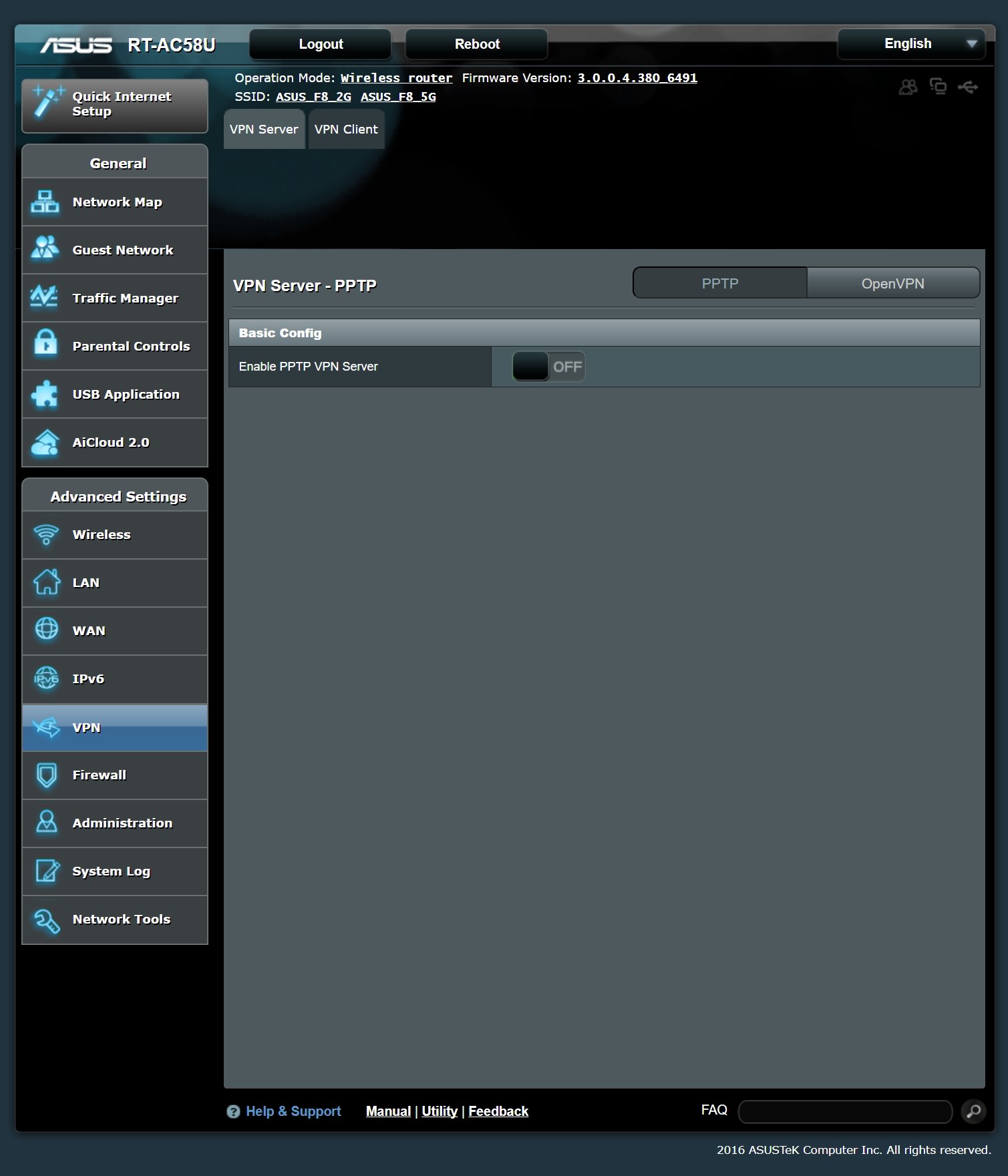Click the AiCloud 2.0 cloud icon
This screenshot has width=1008, height=1176.
pyautogui.click(x=45, y=442)
